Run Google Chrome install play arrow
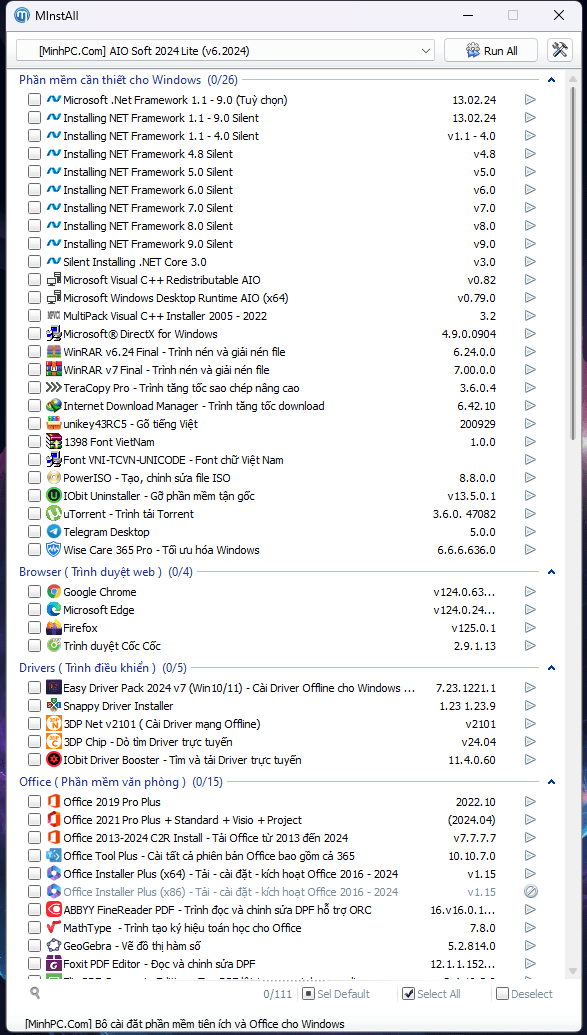Screen dimensions: 587x1035 pos(530,592)
